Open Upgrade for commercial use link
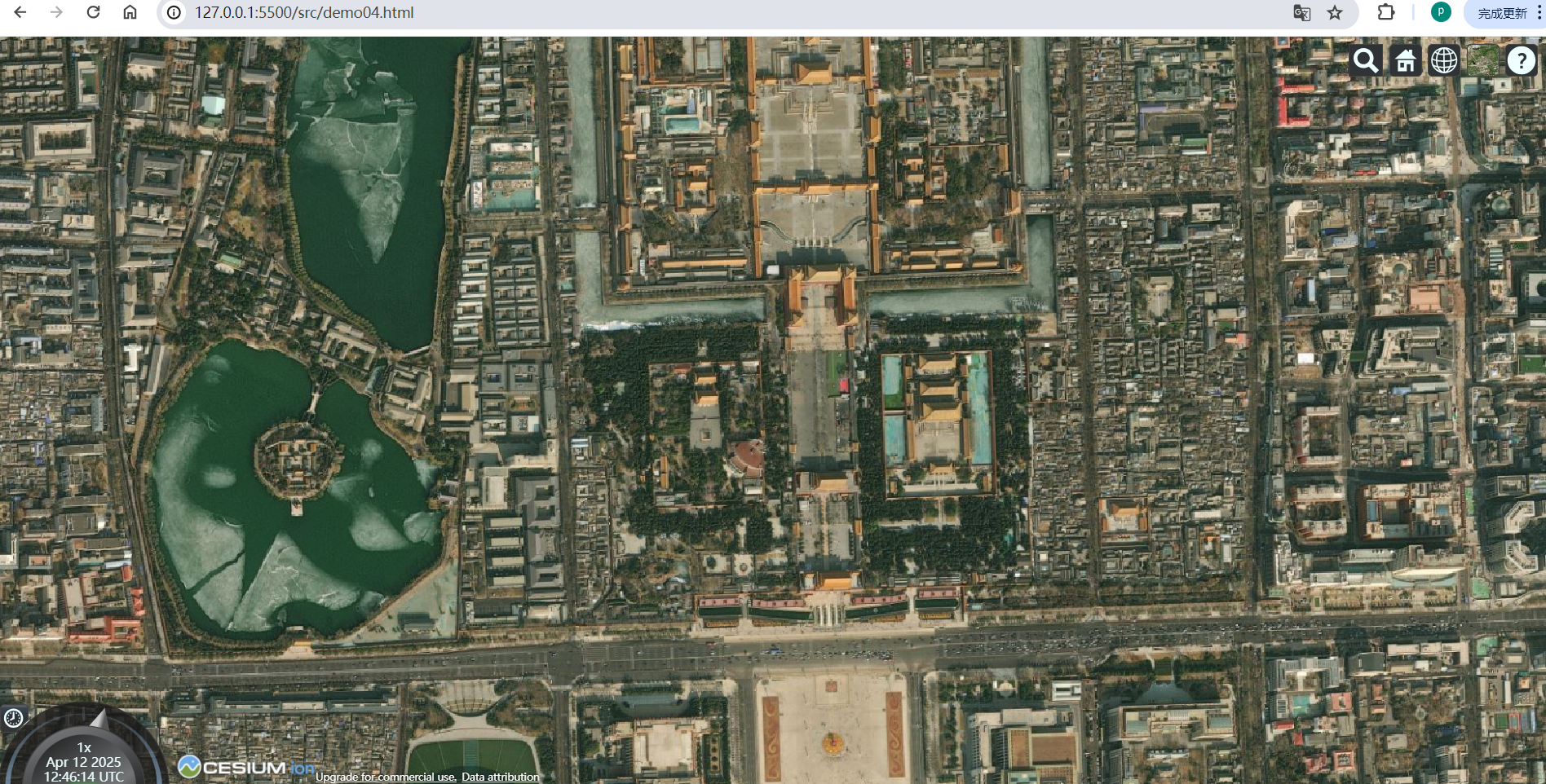 click(386, 777)
